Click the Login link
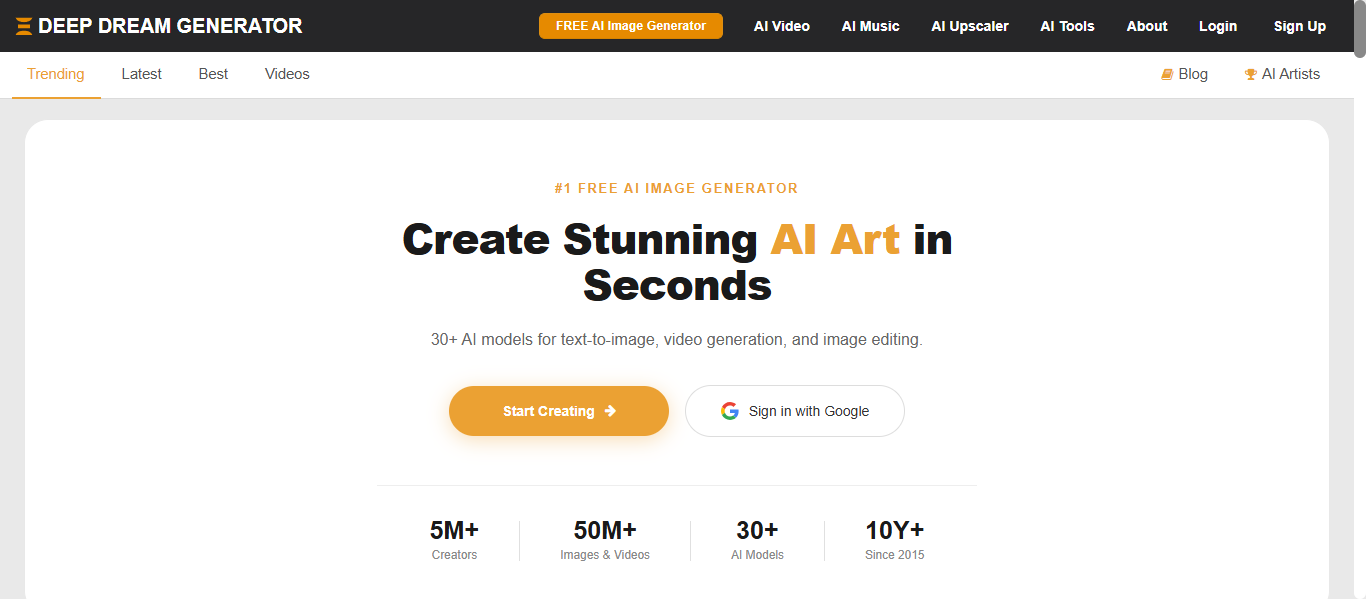Screen dimensions: 1366x599 click(1217, 26)
